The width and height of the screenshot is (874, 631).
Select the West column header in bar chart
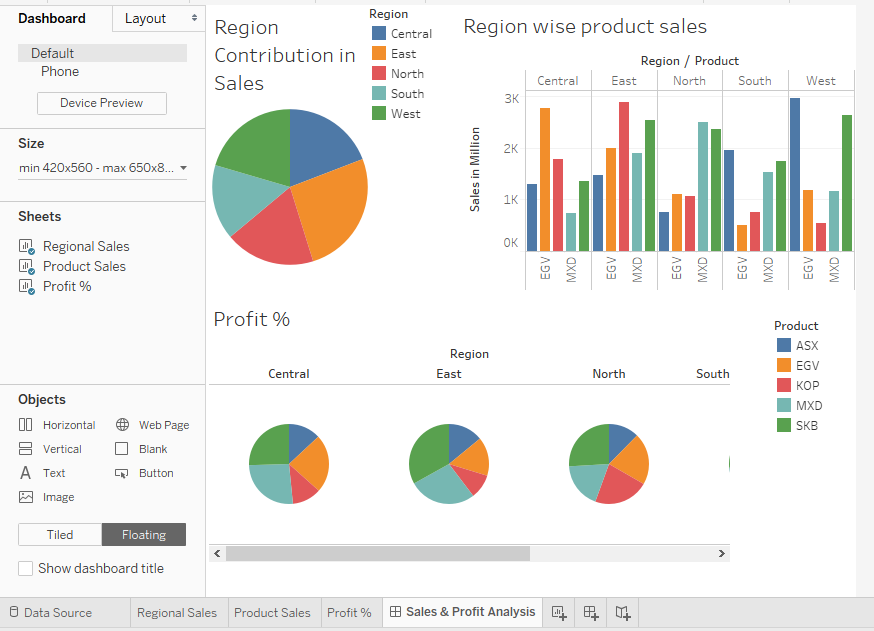821,81
